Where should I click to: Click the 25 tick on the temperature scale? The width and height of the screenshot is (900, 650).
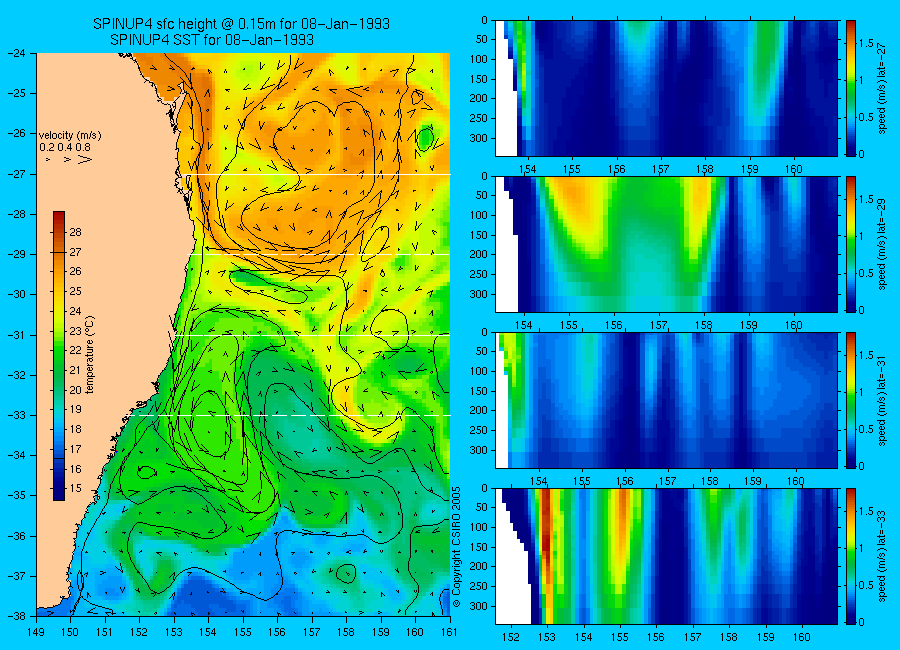76,291
